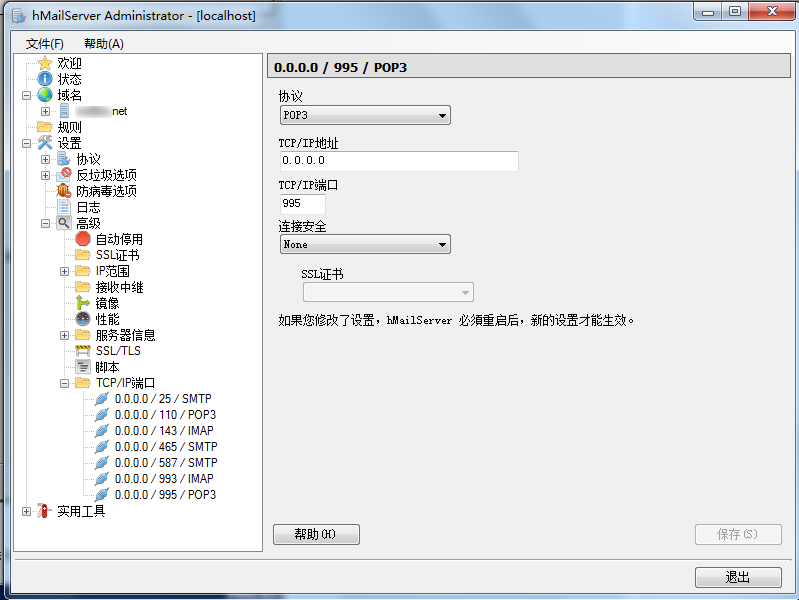799x600 pixels.
Task: Click the globe icon for 域名
Action: click(x=44, y=95)
